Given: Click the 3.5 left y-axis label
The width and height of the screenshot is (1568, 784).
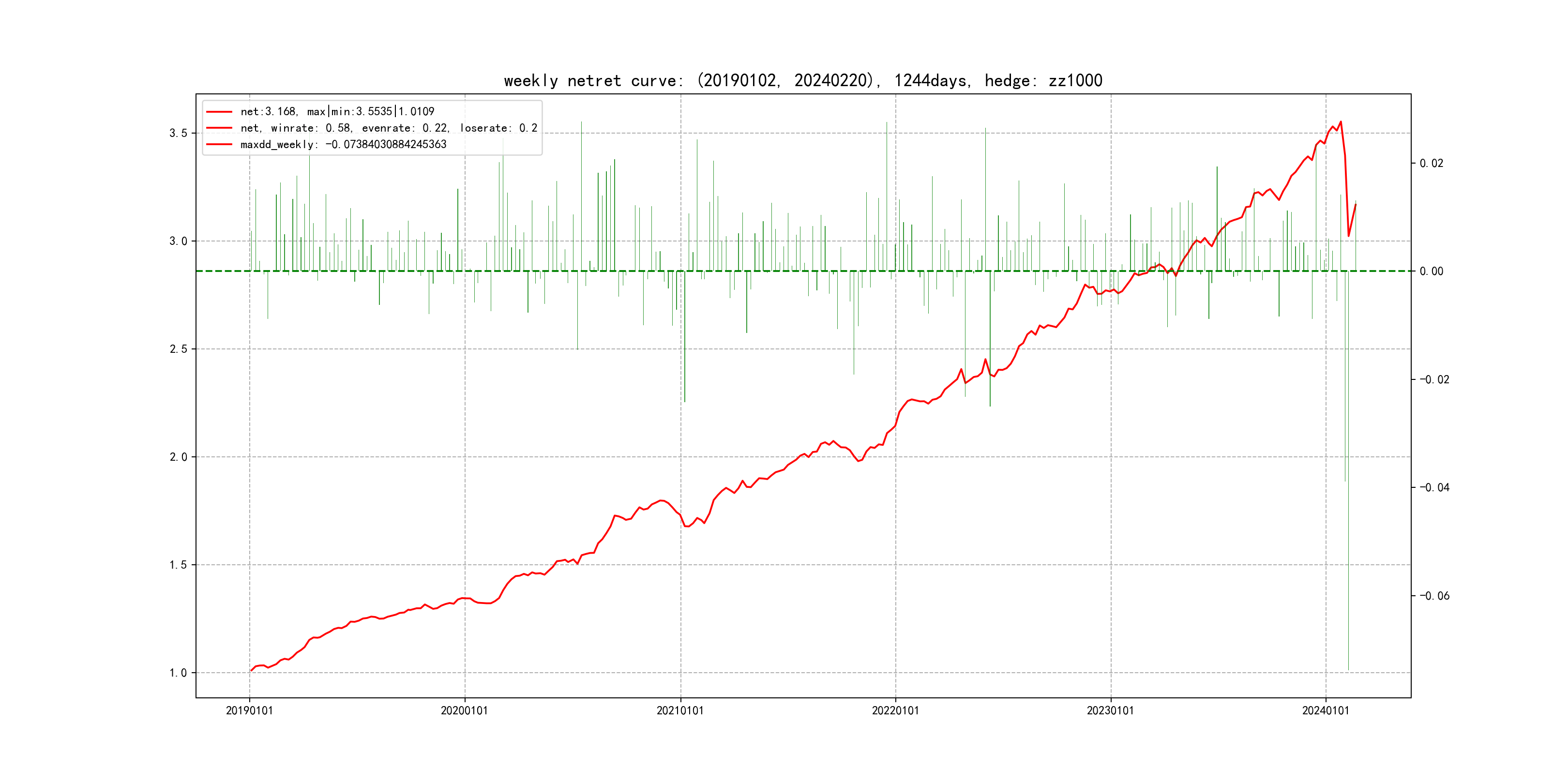Looking at the screenshot, I should [179, 133].
